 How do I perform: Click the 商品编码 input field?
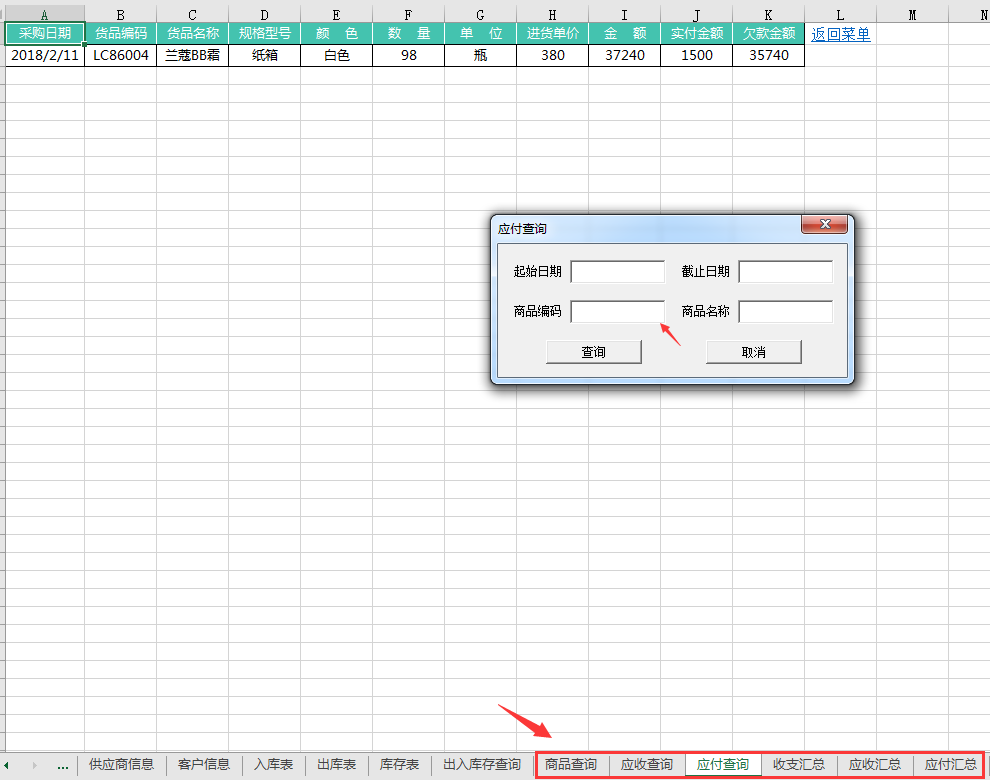(x=617, y=311)
